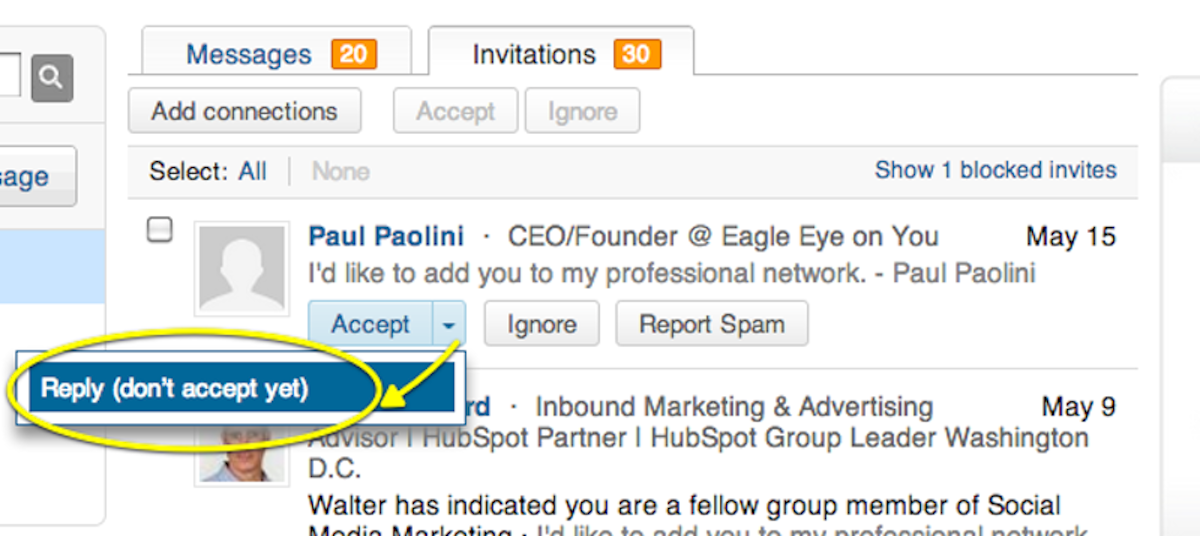Accept Paul Paolini's invitation

point(371,325)
